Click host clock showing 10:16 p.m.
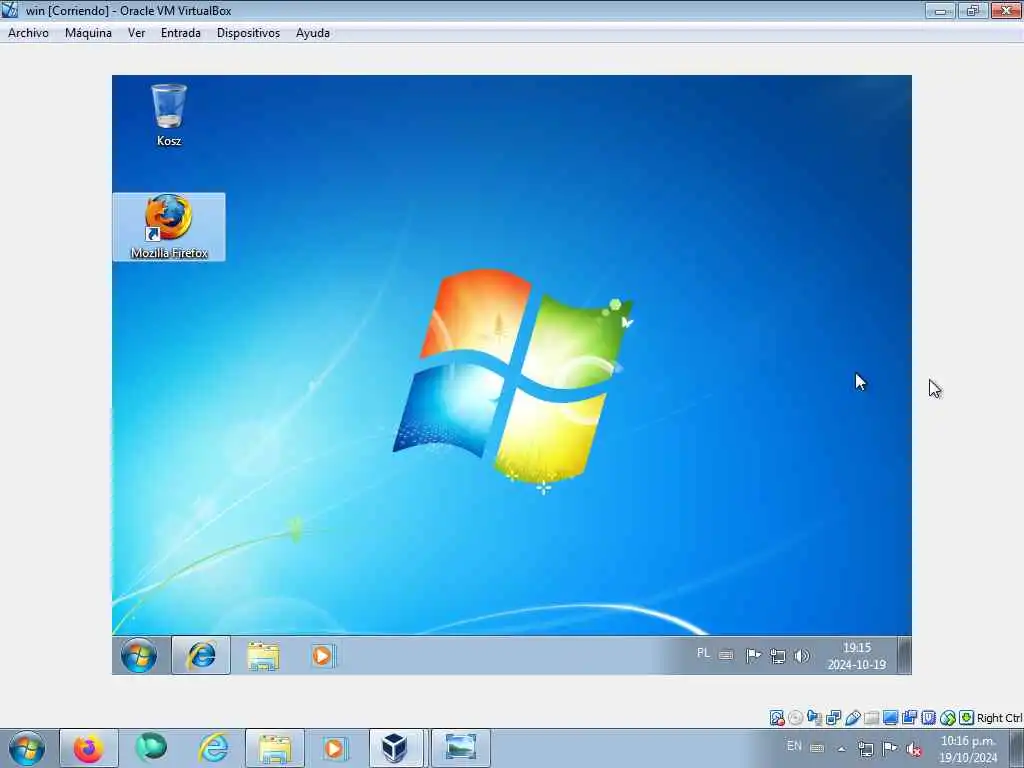The width and height of the screenshot is (1024, 768). pos(968,749)
